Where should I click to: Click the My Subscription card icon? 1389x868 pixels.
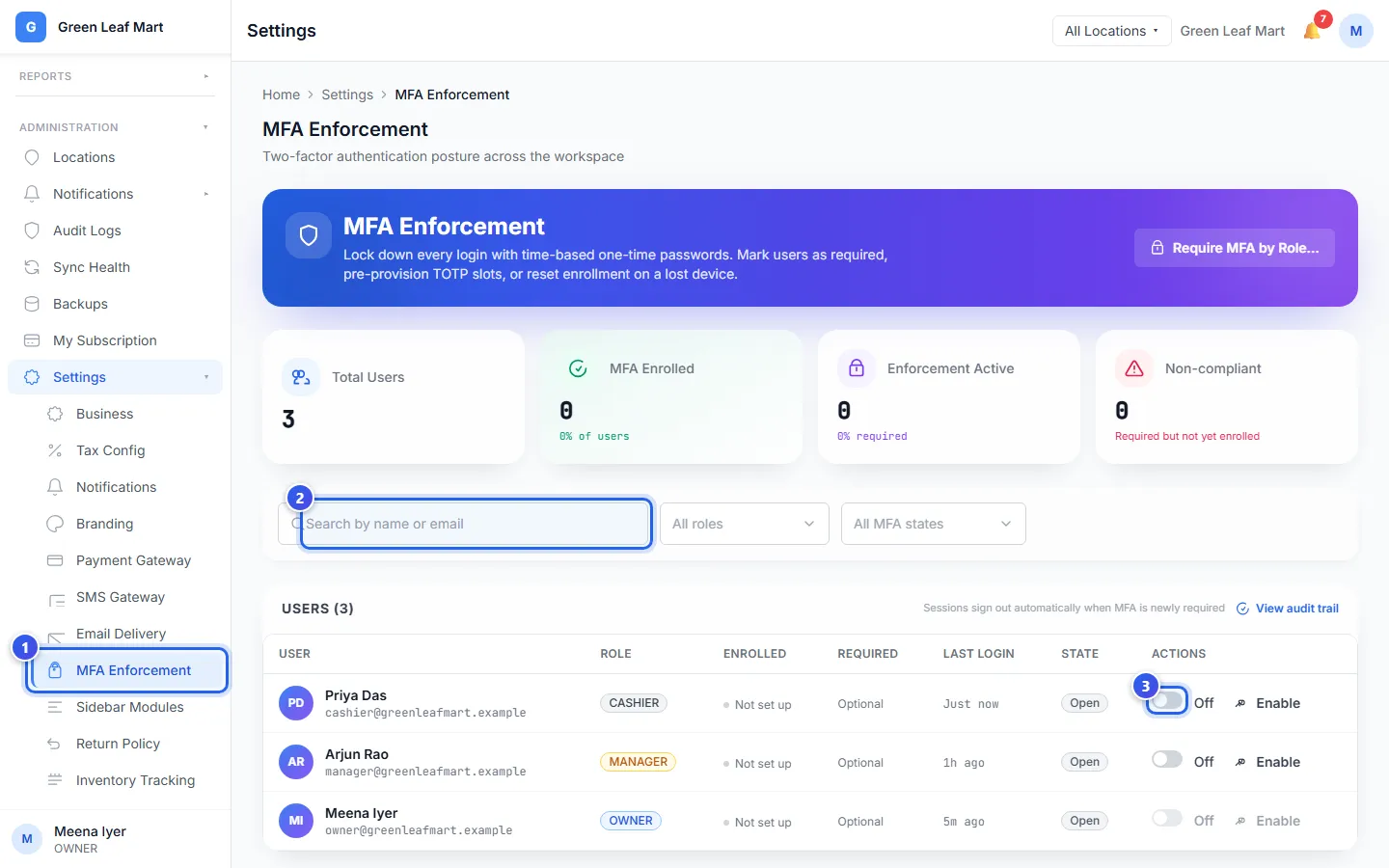[x=32, y=340]
